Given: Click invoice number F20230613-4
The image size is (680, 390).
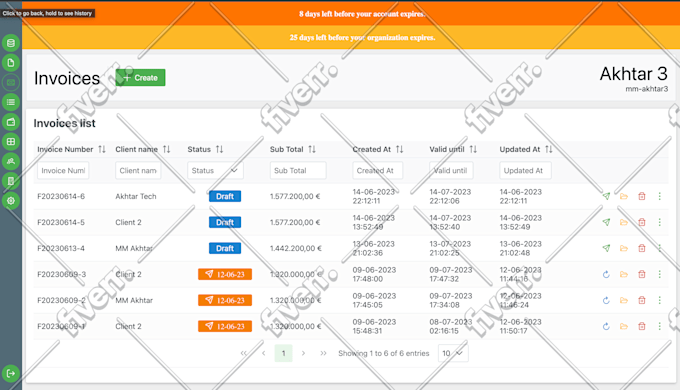Looking at the screenshot, I should (x=61, y=248).
